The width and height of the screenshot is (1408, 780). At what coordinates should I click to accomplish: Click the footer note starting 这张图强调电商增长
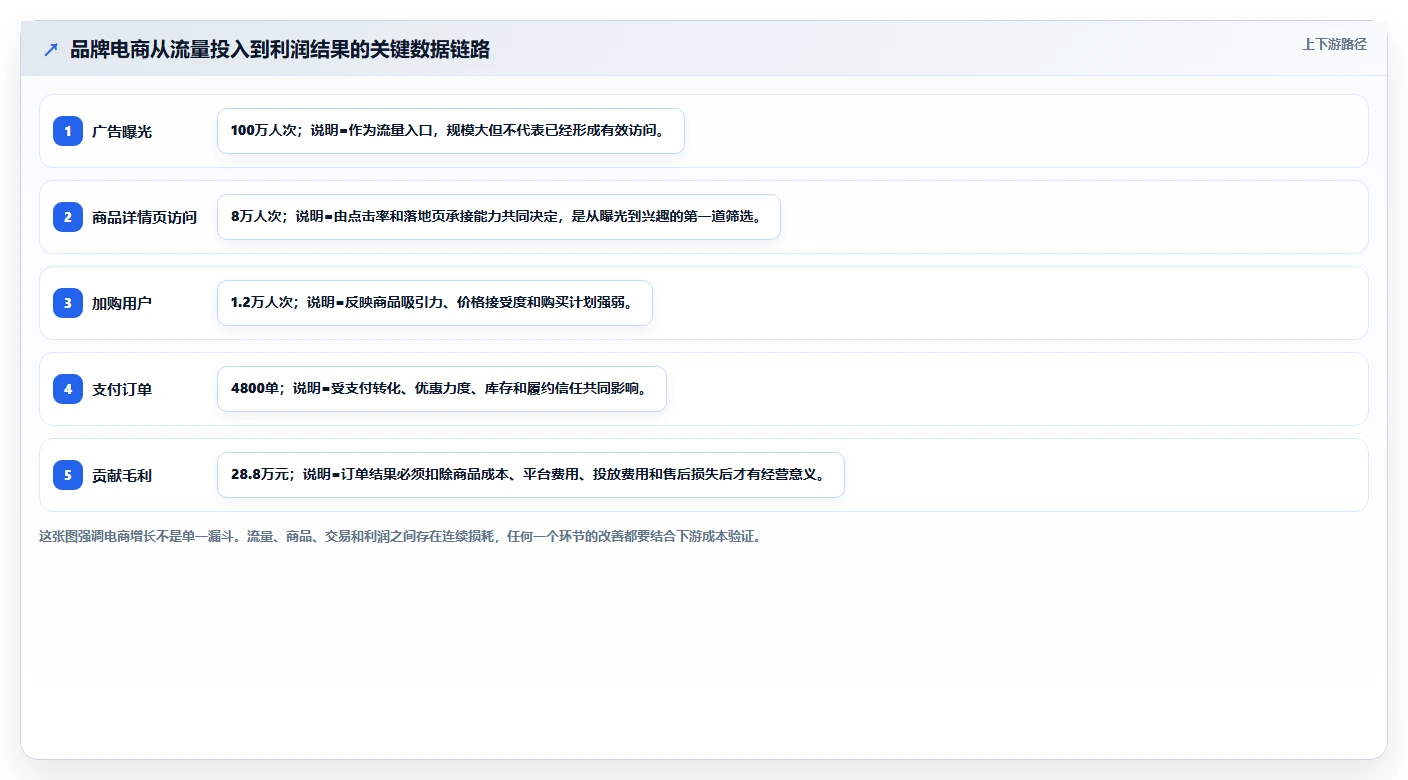[400, 536]
